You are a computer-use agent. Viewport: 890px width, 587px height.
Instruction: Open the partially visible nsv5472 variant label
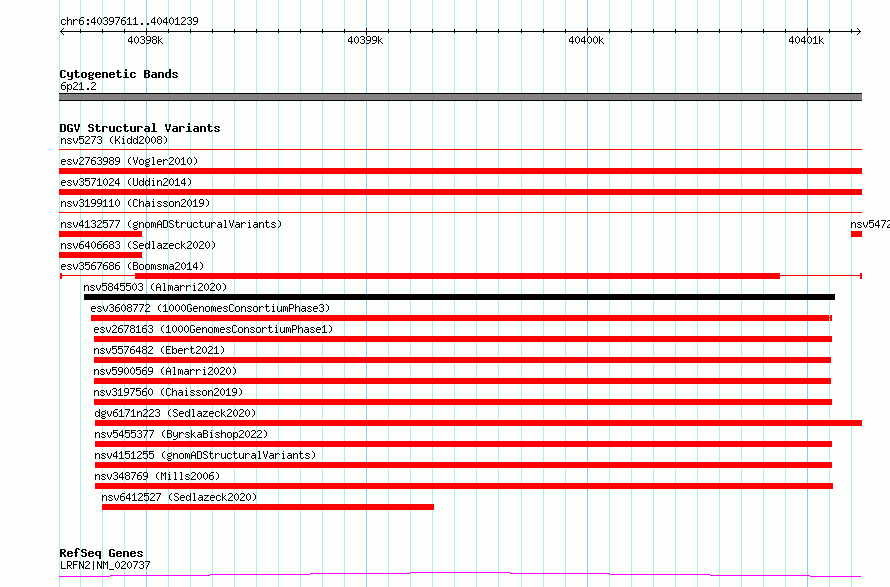click(x=870, y=224)
